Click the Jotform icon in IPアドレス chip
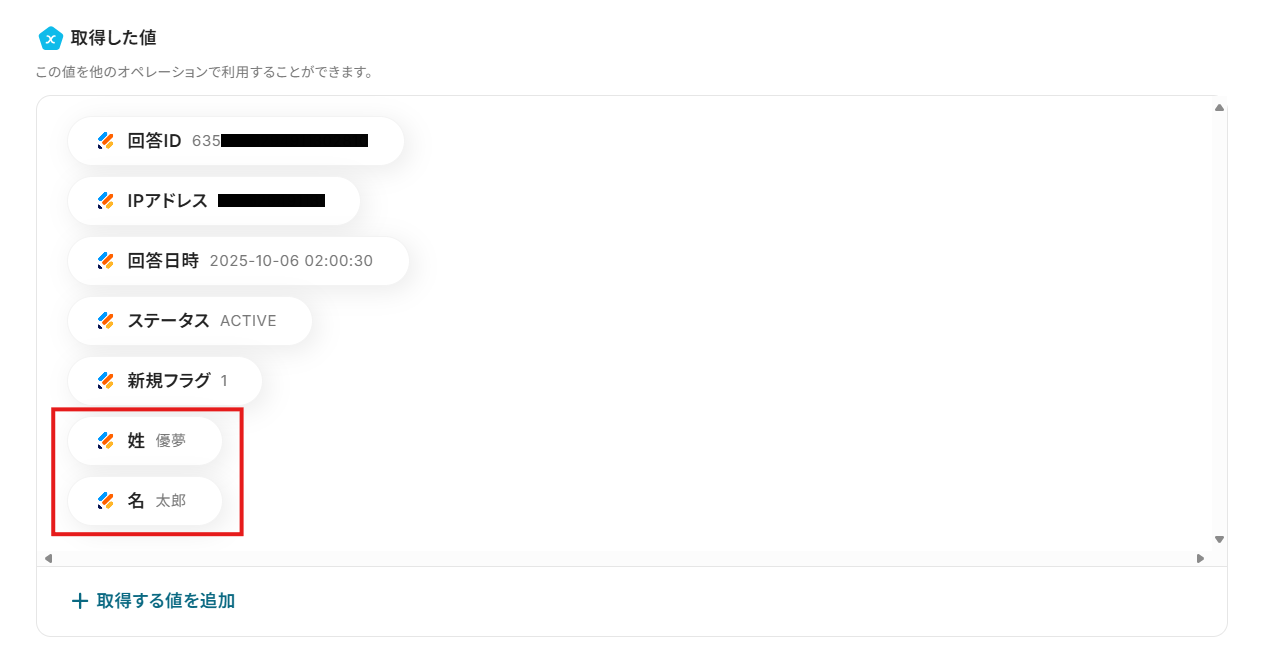This screenshot has height=670, width=1266. point(106,201)
